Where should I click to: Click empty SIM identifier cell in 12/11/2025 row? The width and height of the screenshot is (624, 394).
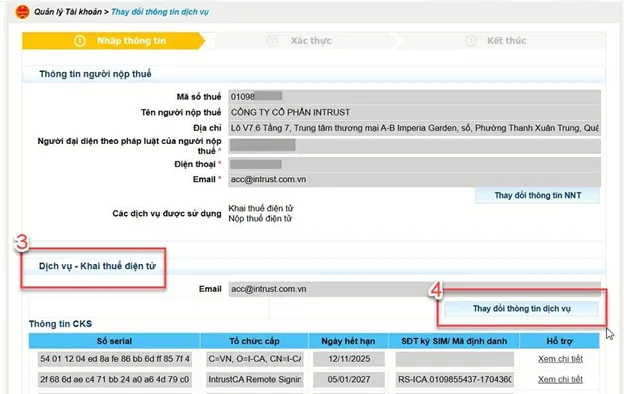pyautogui.click(x=454, y=359)
